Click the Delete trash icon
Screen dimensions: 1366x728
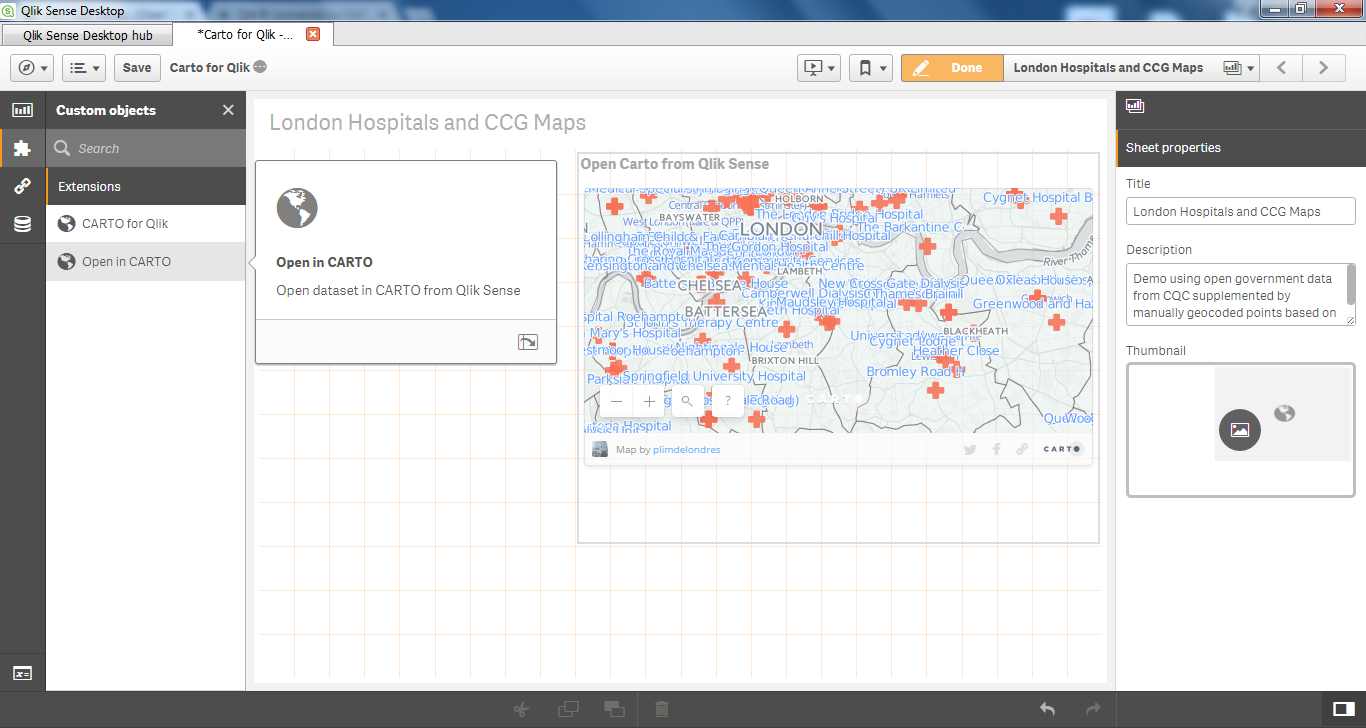click(x=661, y=709)
